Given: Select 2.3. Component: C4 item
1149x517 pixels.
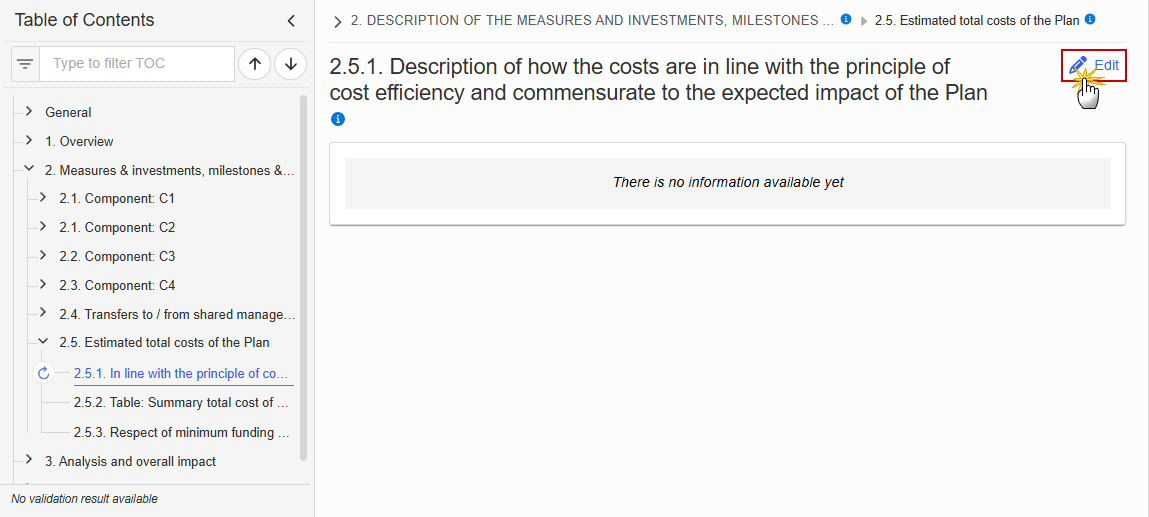Looking at the screenshot, I should pos(117,285).
